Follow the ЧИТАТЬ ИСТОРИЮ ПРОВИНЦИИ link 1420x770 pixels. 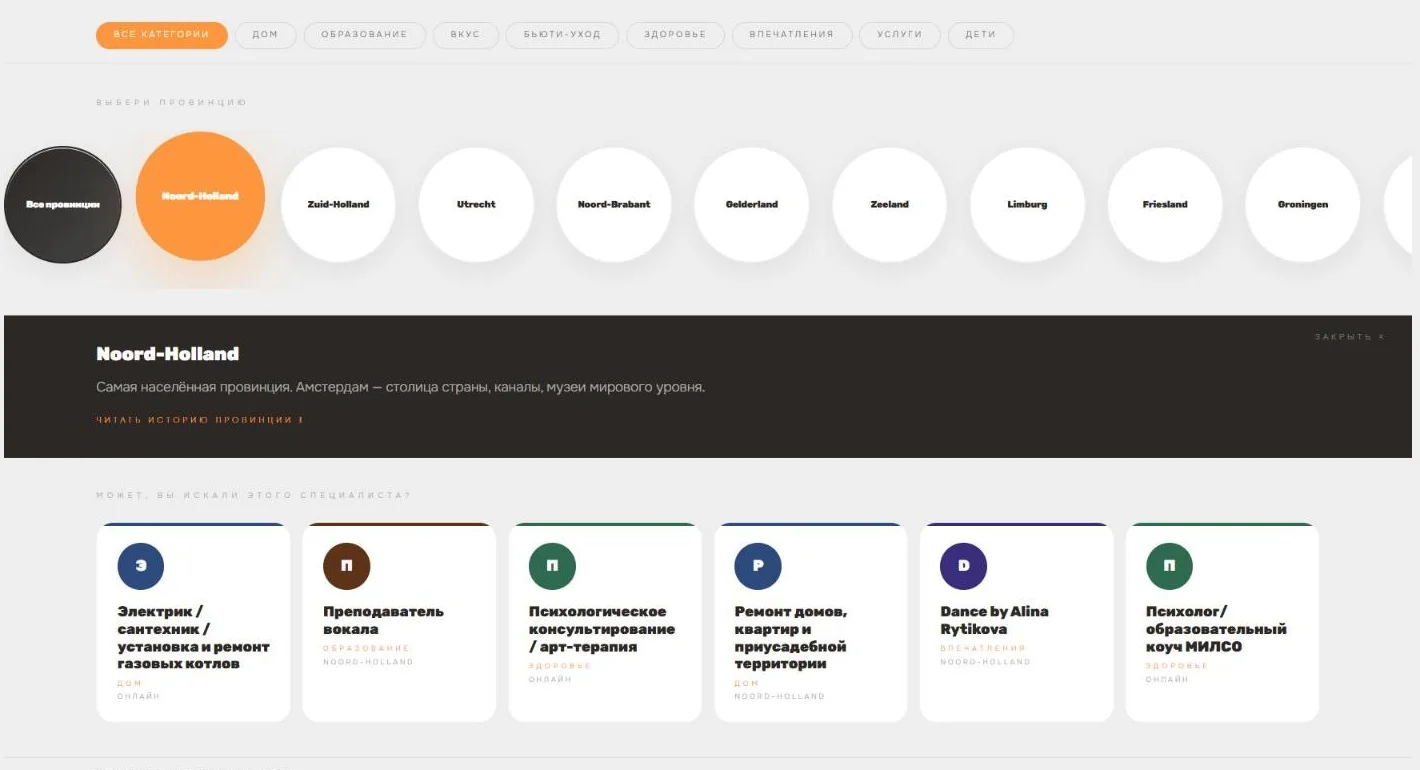(200, 420)
